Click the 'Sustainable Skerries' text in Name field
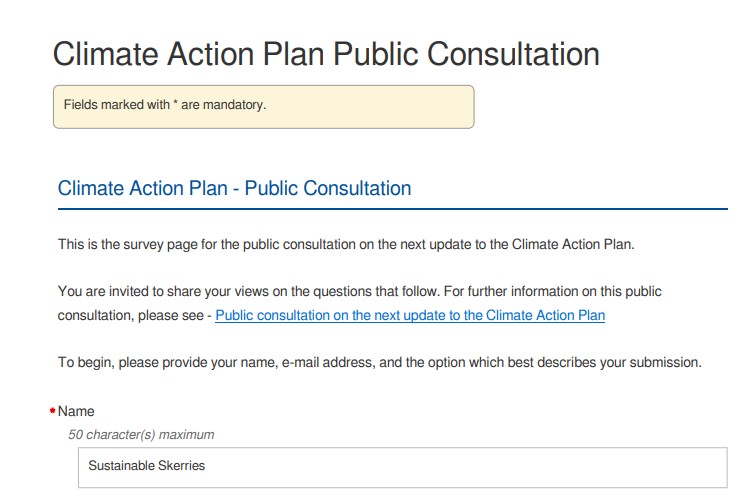The width and height of the screenshot is (753, 501). coord(146,465)
